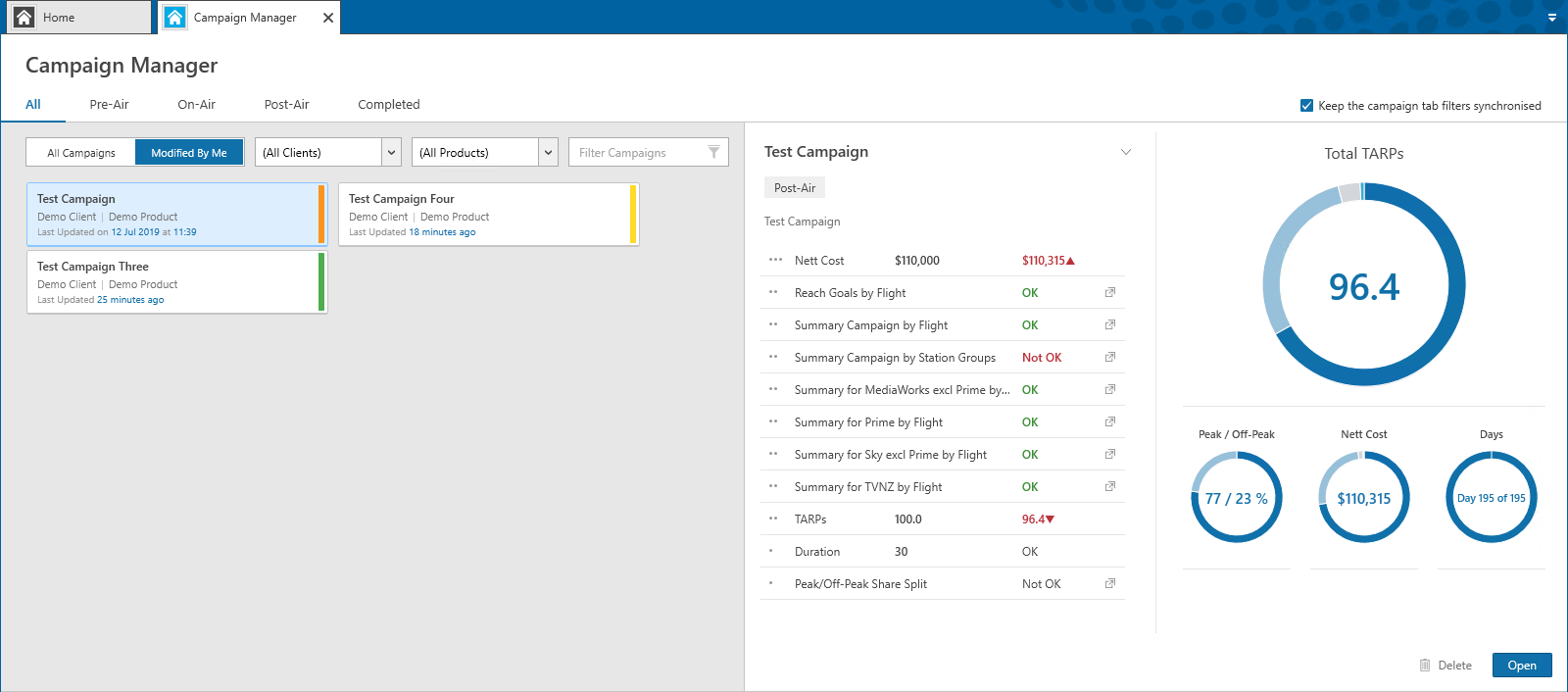The height and width of the screenshot is (692, 1568).
Task: Open Peak/Off-Peak Share Split popout icon
Action: pos(1110,583)
